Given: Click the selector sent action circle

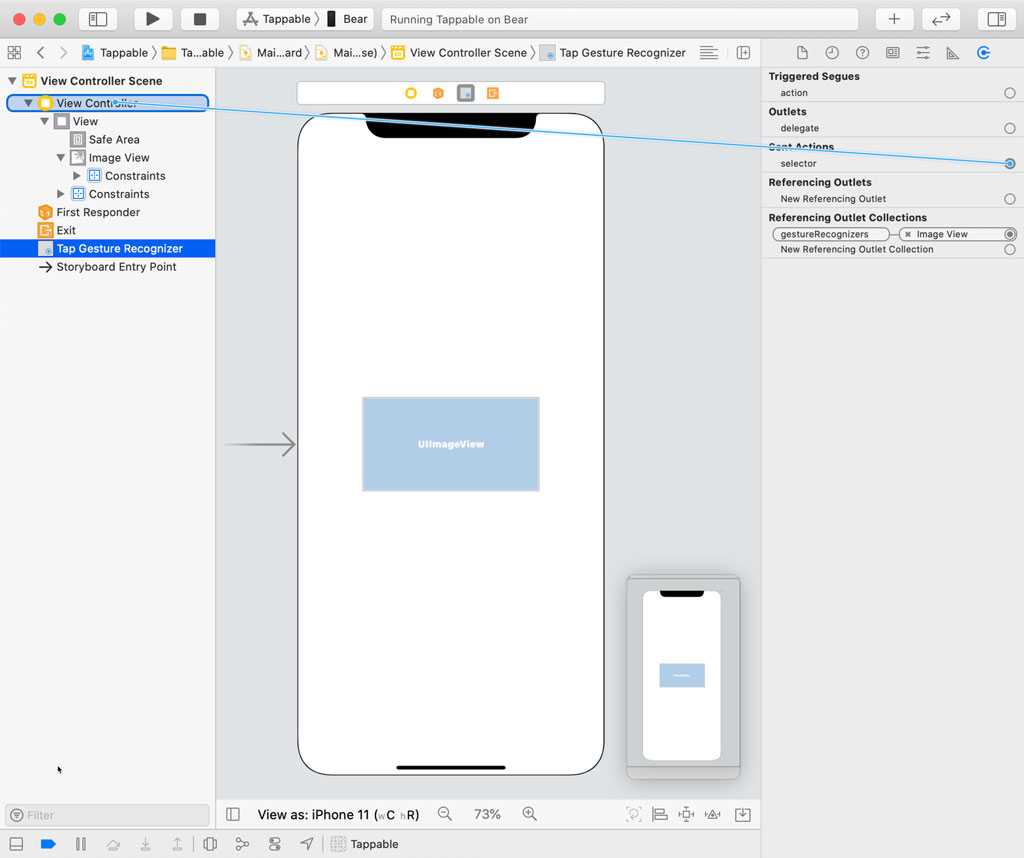Looking at the screenshot, I should [x=1010, y=164].
